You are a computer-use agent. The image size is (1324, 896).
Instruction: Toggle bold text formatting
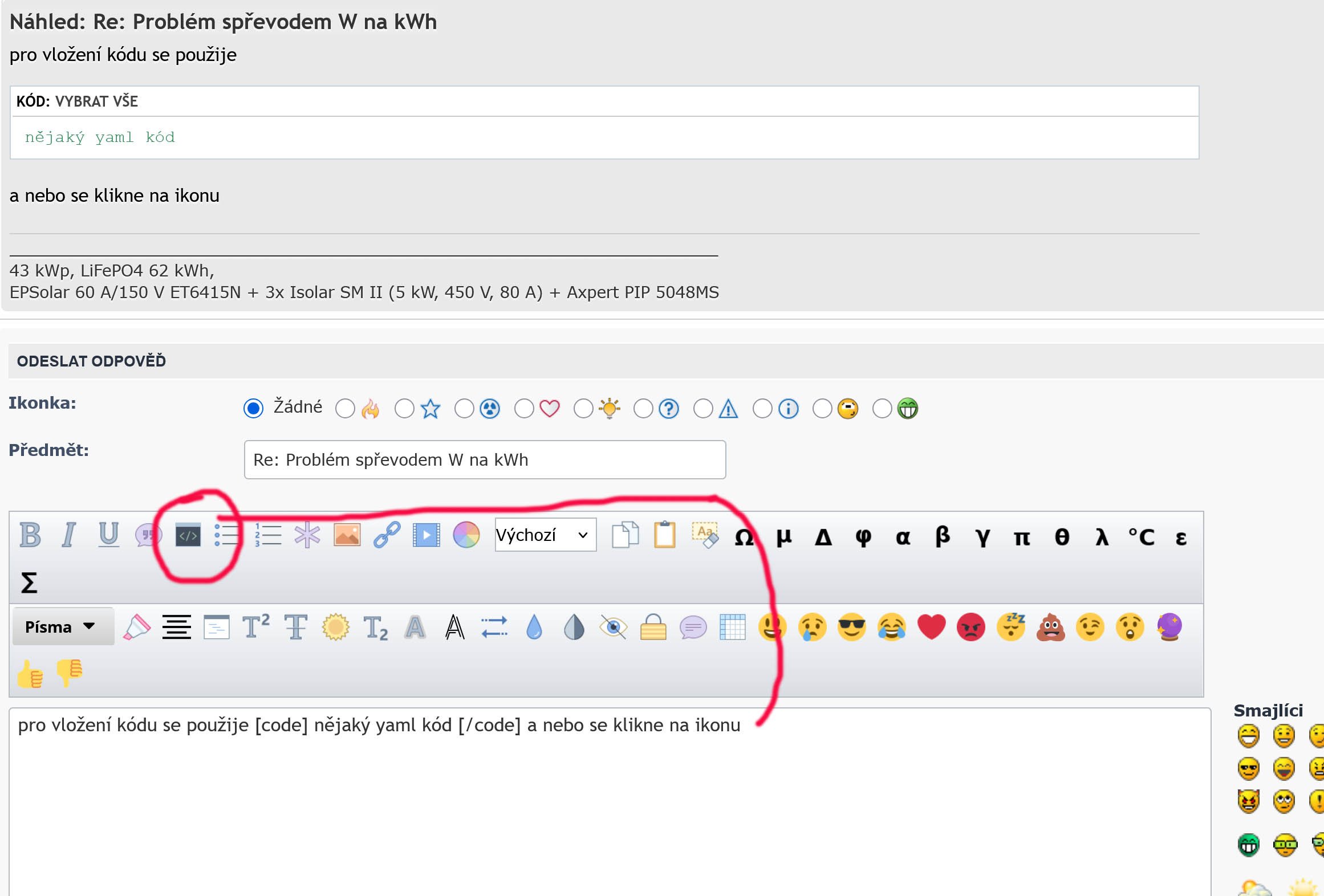[30, 535]
